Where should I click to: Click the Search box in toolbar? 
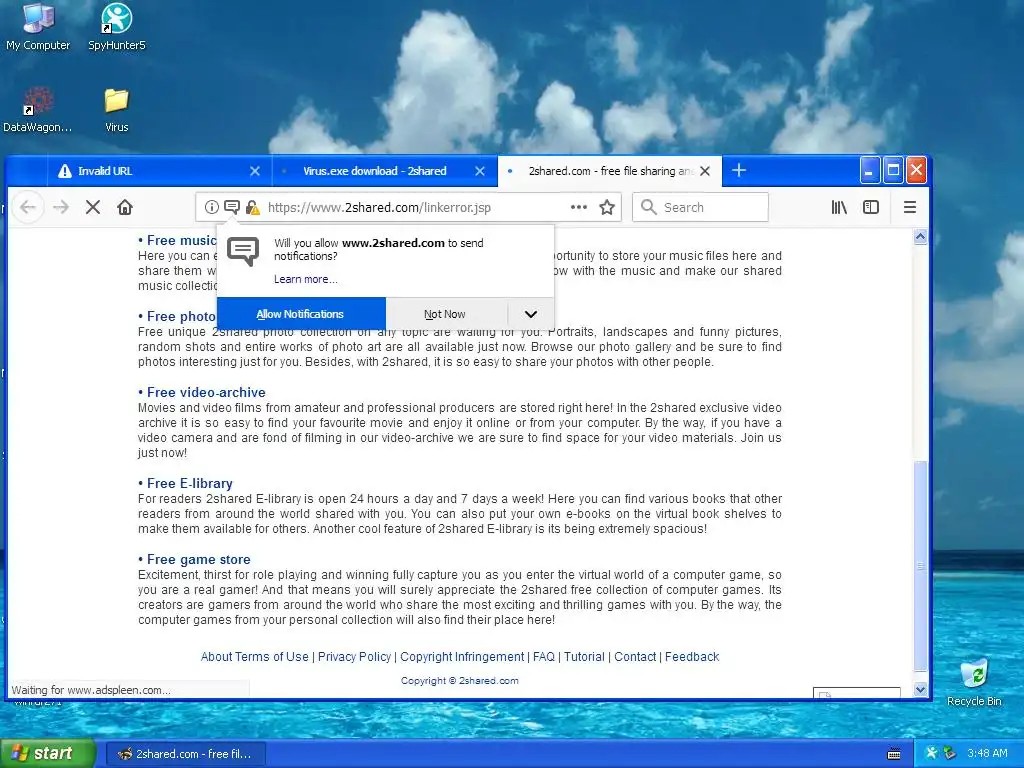pyautogui.click(x=700, y=207)
